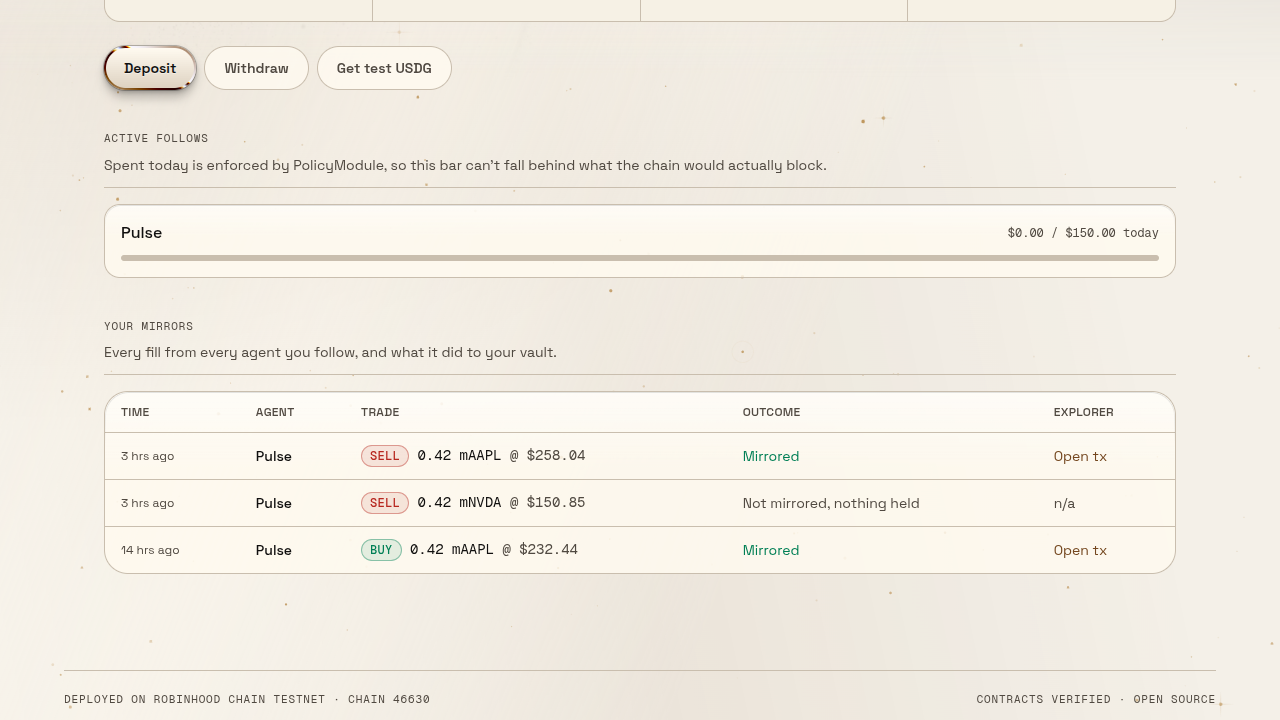Click the Withdraw button

coord(256,68)
